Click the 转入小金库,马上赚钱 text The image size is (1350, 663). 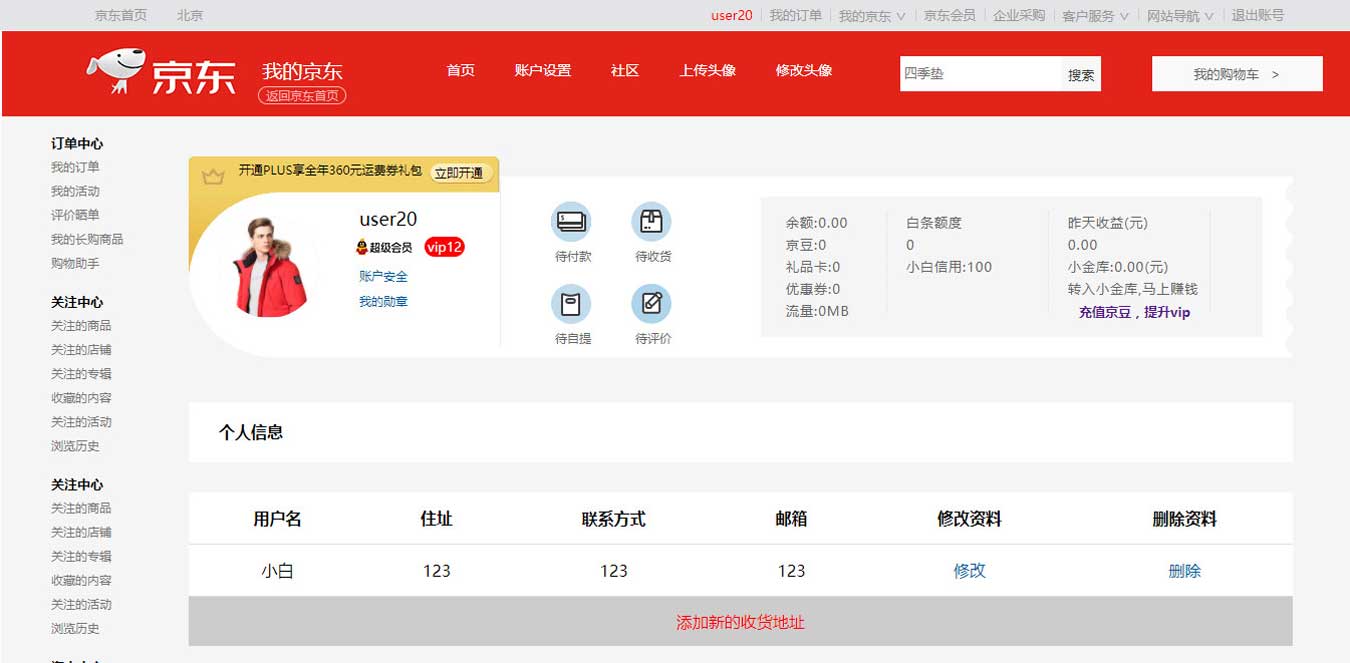point(1132,289)
